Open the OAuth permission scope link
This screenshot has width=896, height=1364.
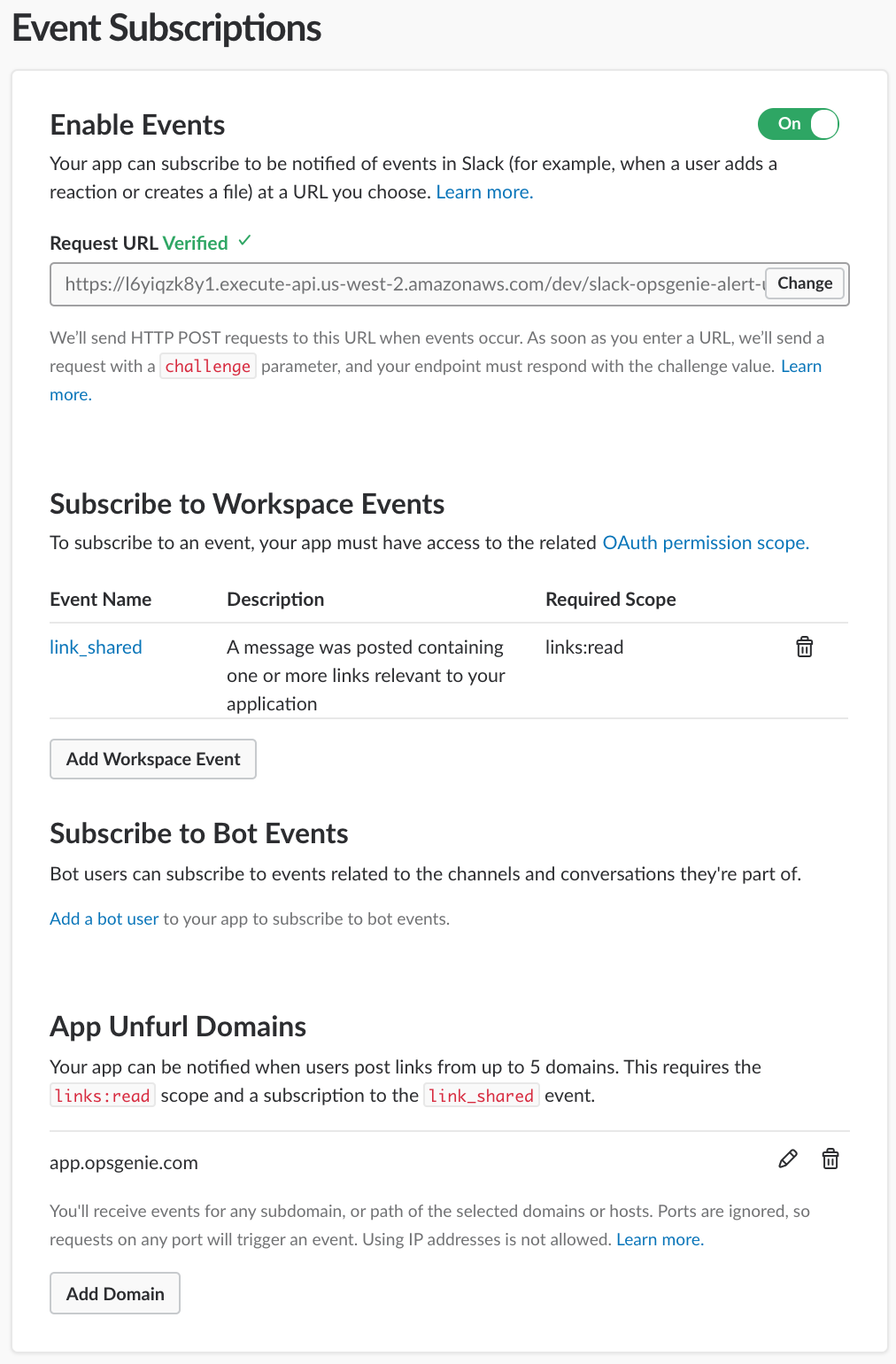(706, 543)
